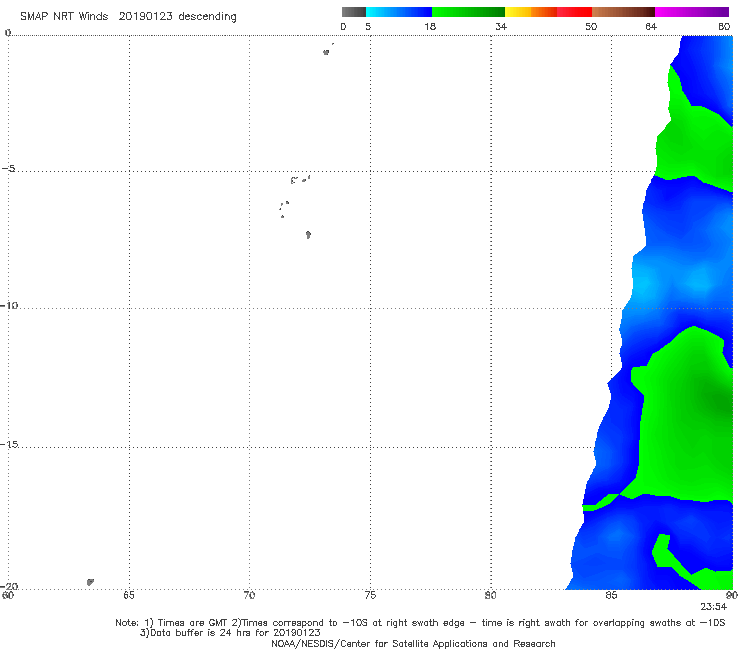Click the longitude label '75'

pyautogui.click(x=370, y=595)
